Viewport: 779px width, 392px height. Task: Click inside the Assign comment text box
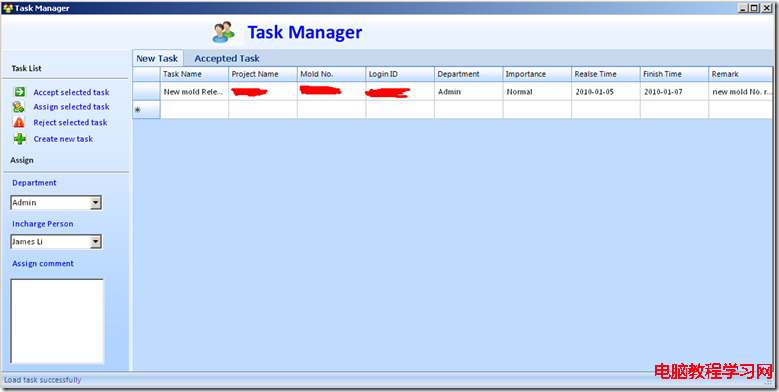(57, 321)
